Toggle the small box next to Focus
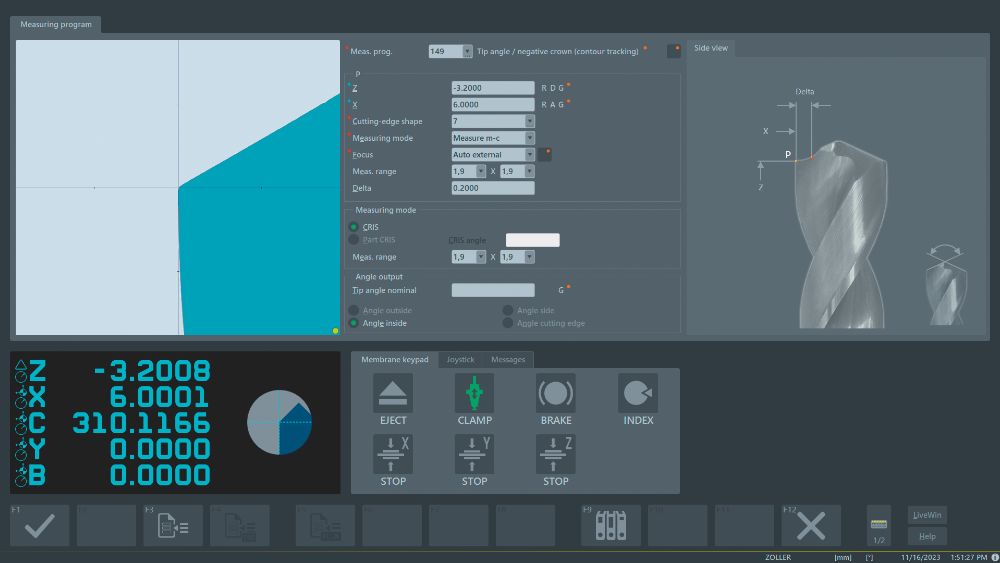 (545, 154)
